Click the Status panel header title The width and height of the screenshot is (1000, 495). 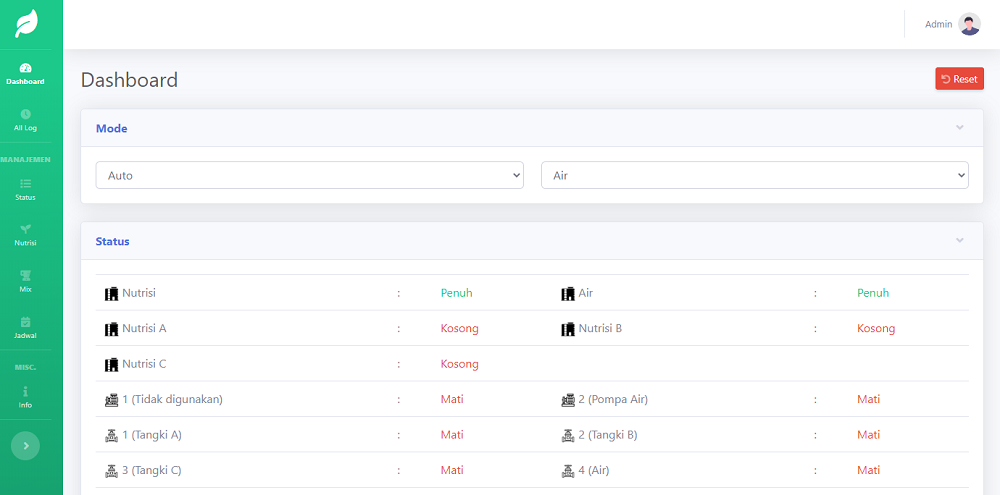(x=112, y=241)
